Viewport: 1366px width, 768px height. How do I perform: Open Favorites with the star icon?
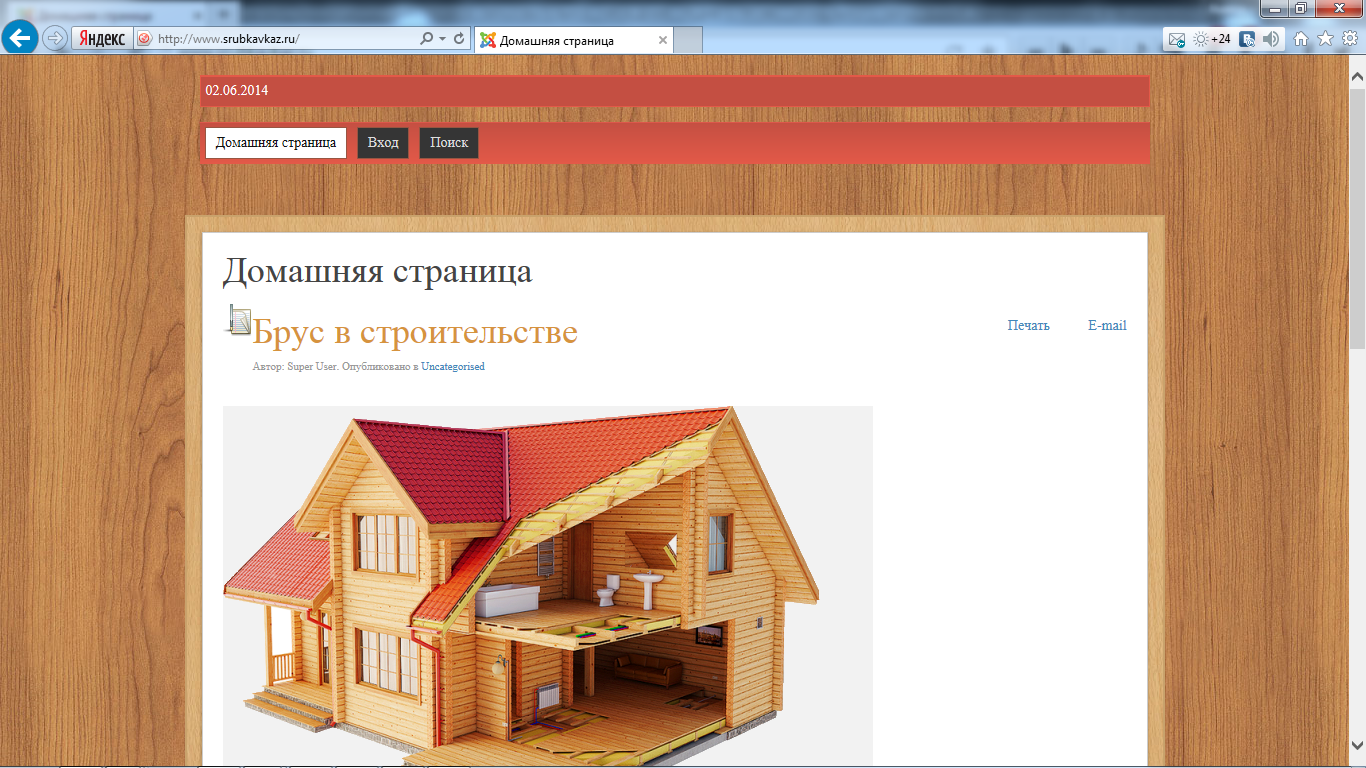click(1325, 39)
